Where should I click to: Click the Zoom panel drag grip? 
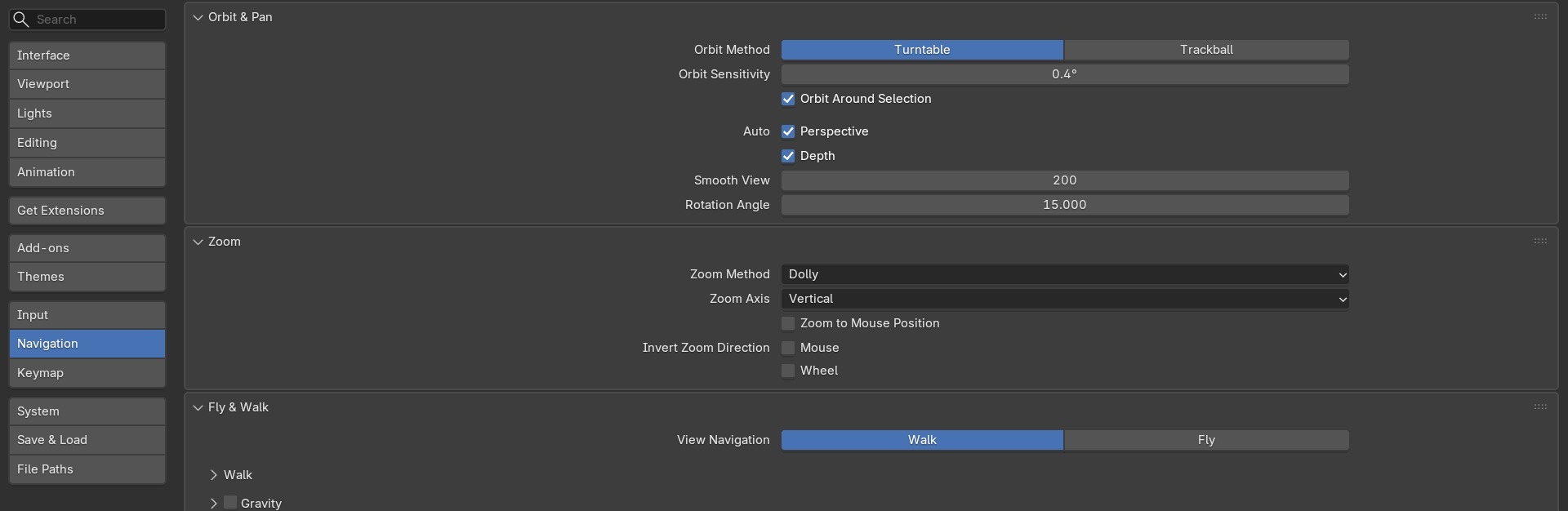coord(1540,241)
